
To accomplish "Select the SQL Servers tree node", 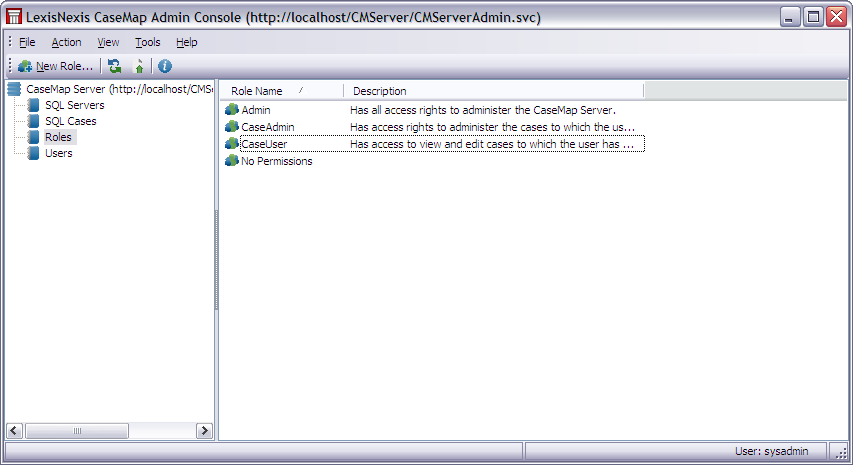I will 75,105.
